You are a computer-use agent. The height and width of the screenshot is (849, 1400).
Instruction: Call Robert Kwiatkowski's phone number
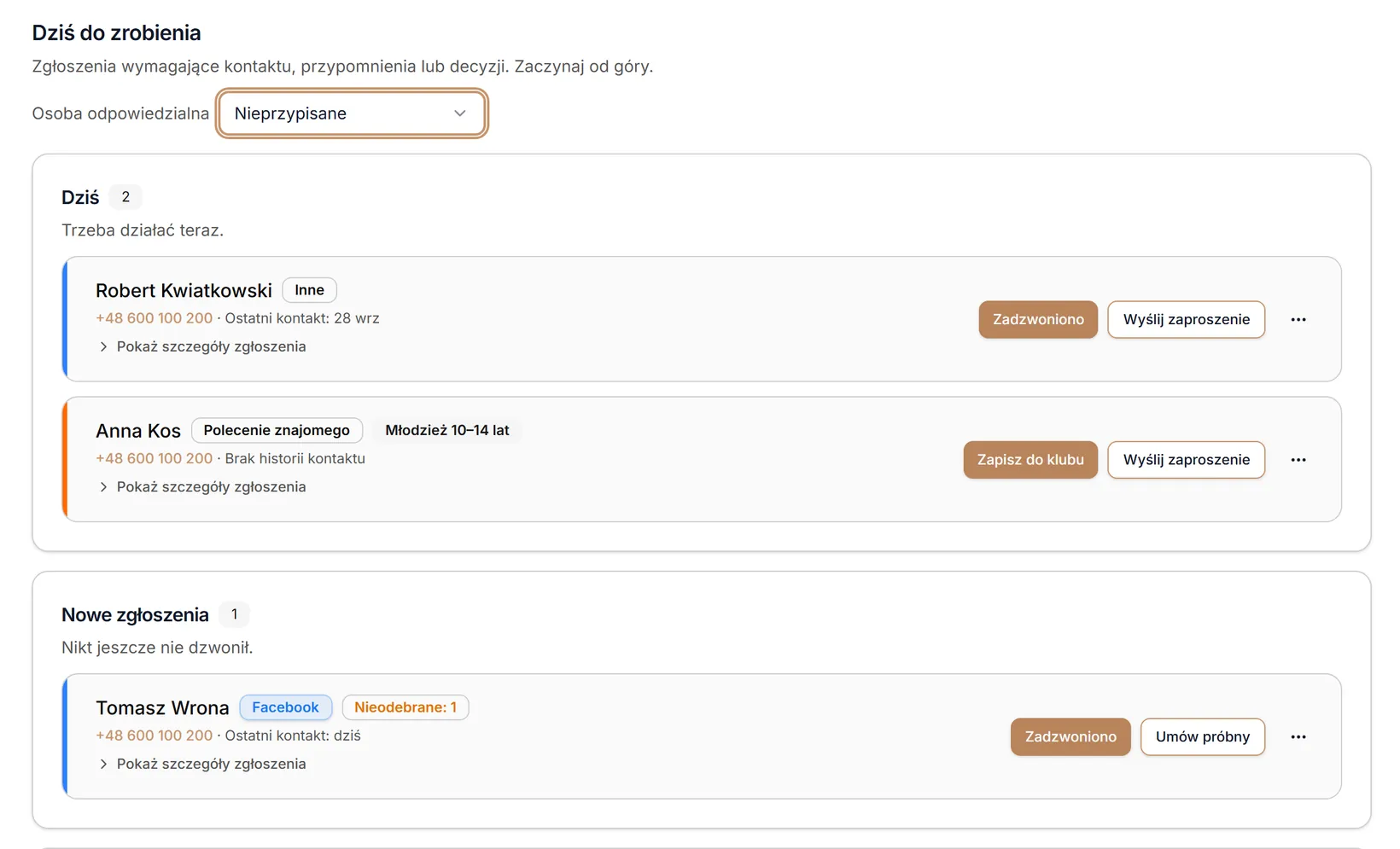point(155,318)
